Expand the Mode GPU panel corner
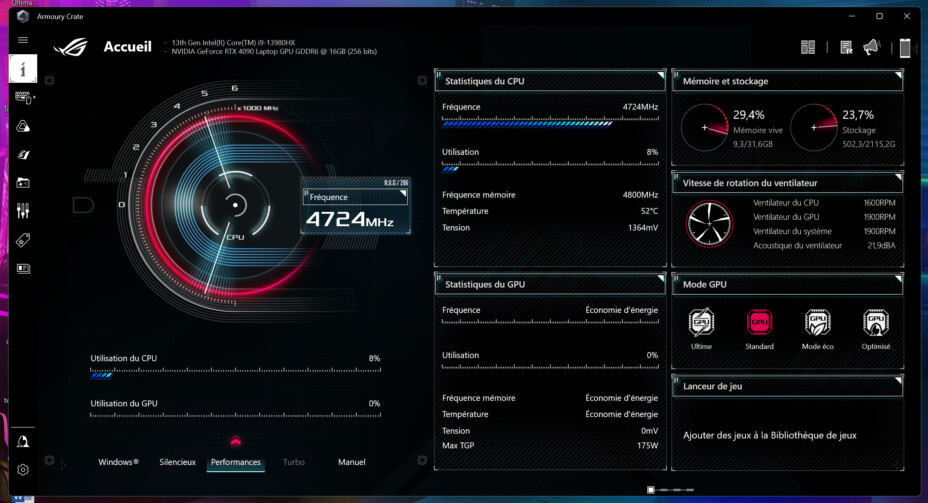The image size is (928, 503). pyautogui.click(x=898, y=279)
